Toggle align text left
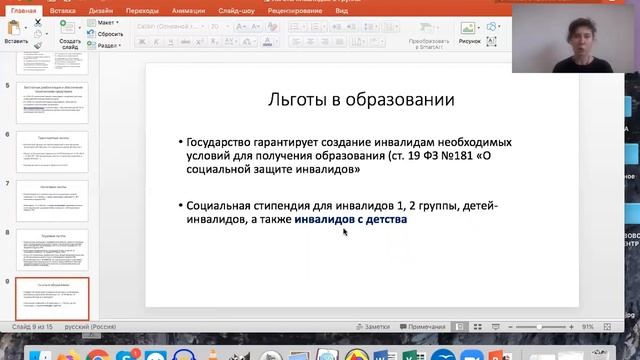Screen dimensions: 640x360 (296, 42)
